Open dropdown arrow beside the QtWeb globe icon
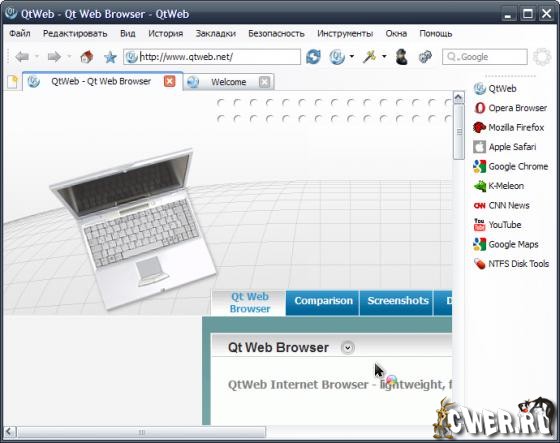This screenshot has height=443, width=560. point(352,56)
